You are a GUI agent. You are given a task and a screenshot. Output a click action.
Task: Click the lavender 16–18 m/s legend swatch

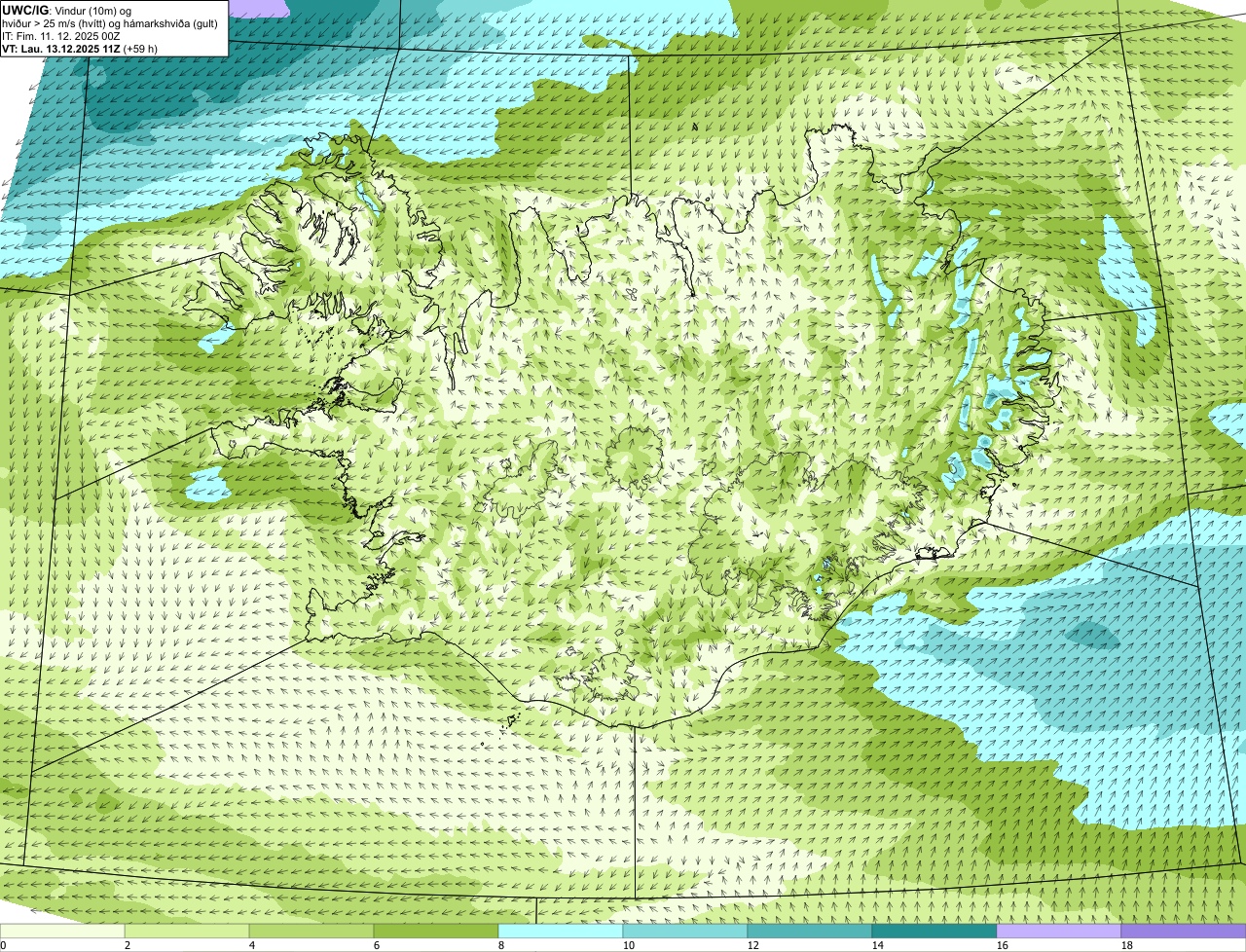(x=1059, y=932)
